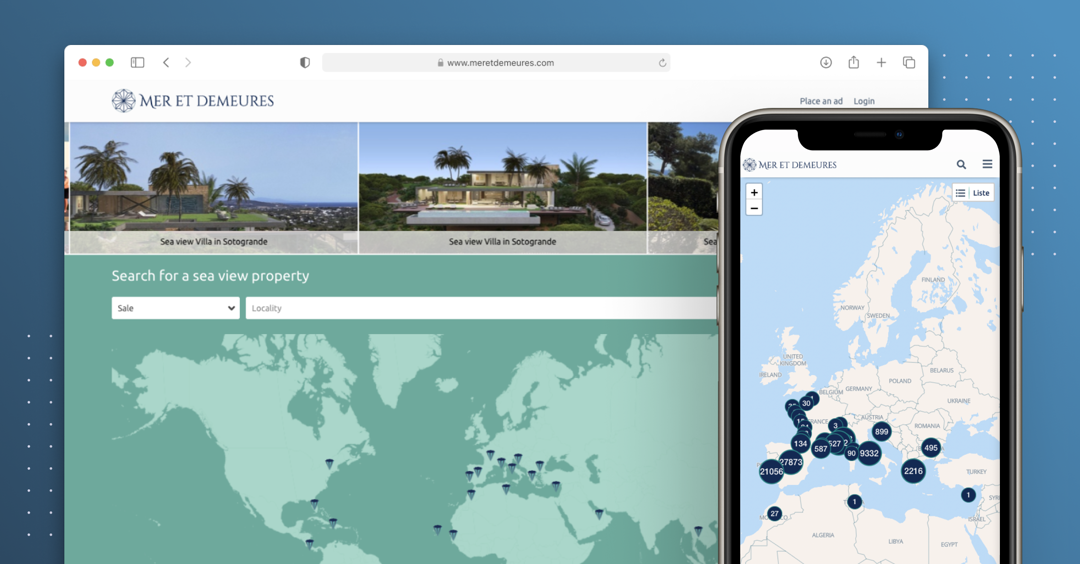Select the 9332 map cluster
Viewport: 1080px width, 564px height.
869,453
